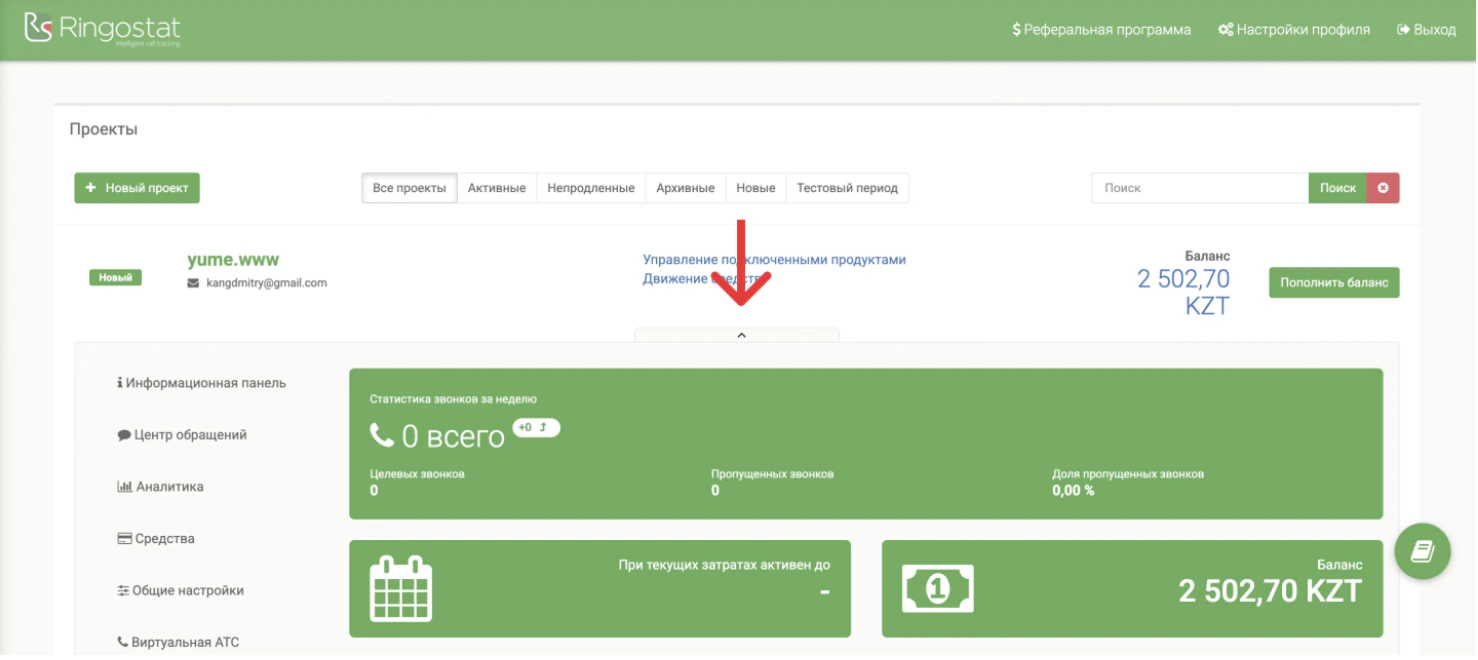Open Центр обращений in sidebar

pyautogui.click(x=182, y=435)
